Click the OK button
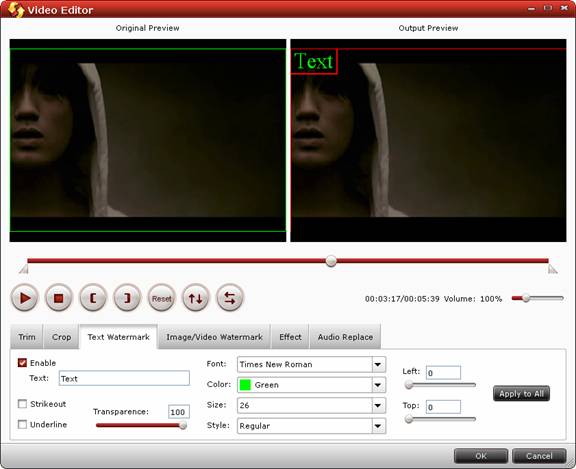The width and height of the screenshot is (576, 469). pyautogui.click(x=481, y=456)
